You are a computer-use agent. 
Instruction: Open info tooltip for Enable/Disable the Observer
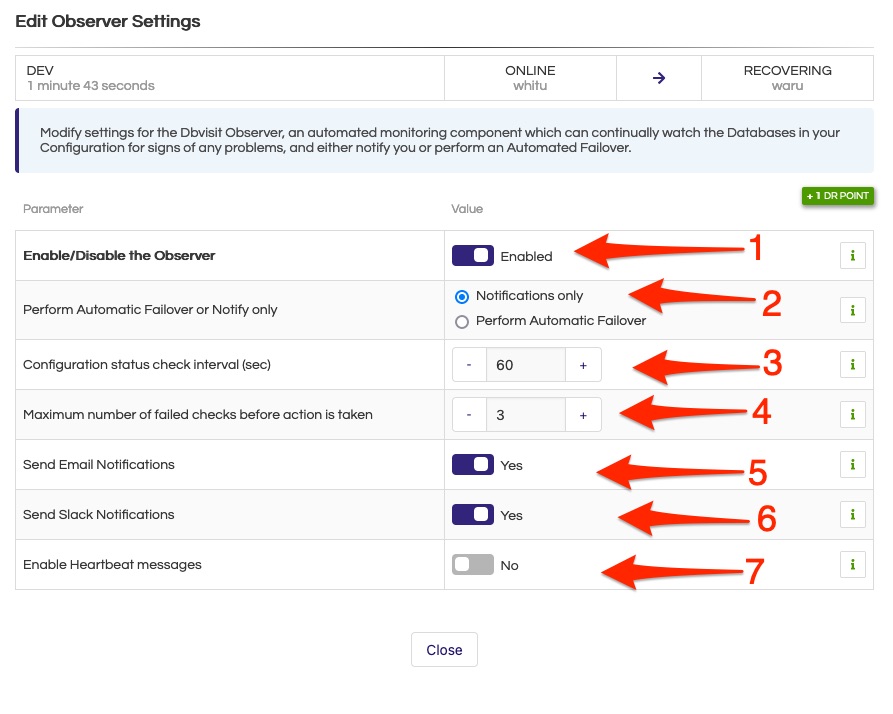(x=852, y=255)
